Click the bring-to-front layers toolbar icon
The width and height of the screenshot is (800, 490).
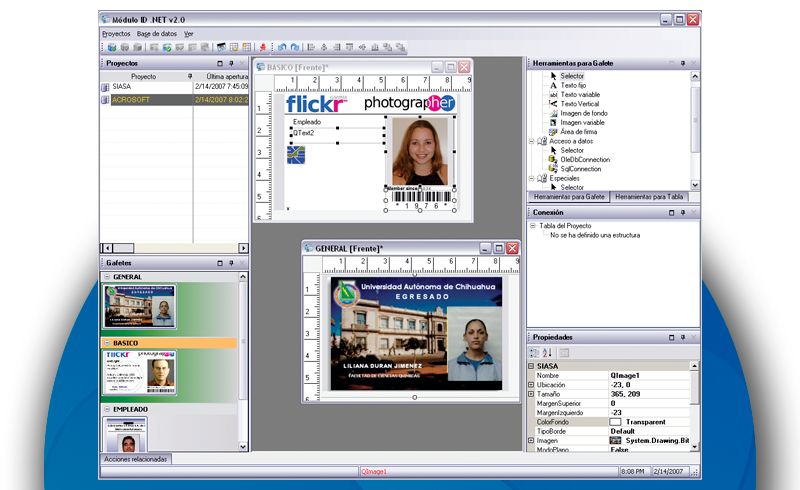(x=388, y=47)
